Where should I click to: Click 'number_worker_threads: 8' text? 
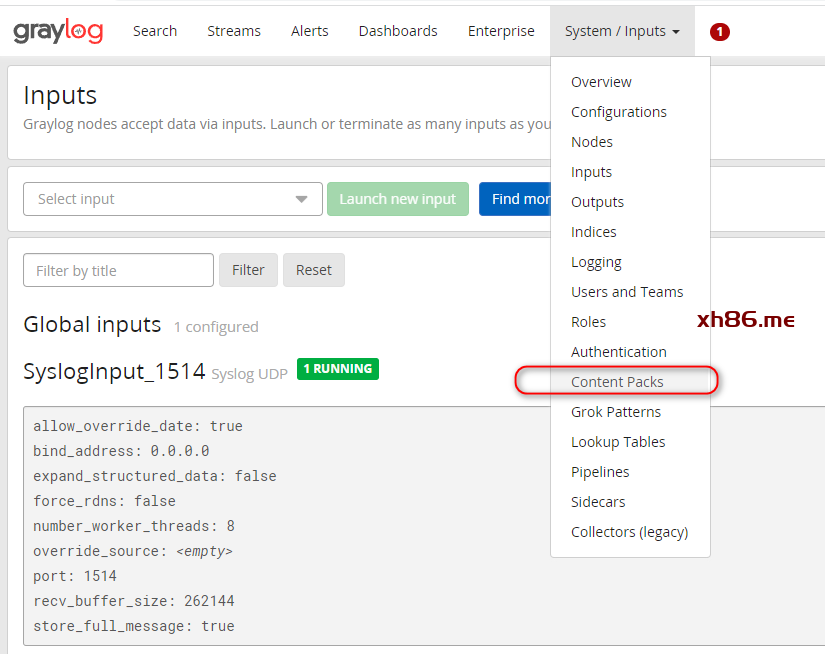pyautogui.click(x=134, y=526)
